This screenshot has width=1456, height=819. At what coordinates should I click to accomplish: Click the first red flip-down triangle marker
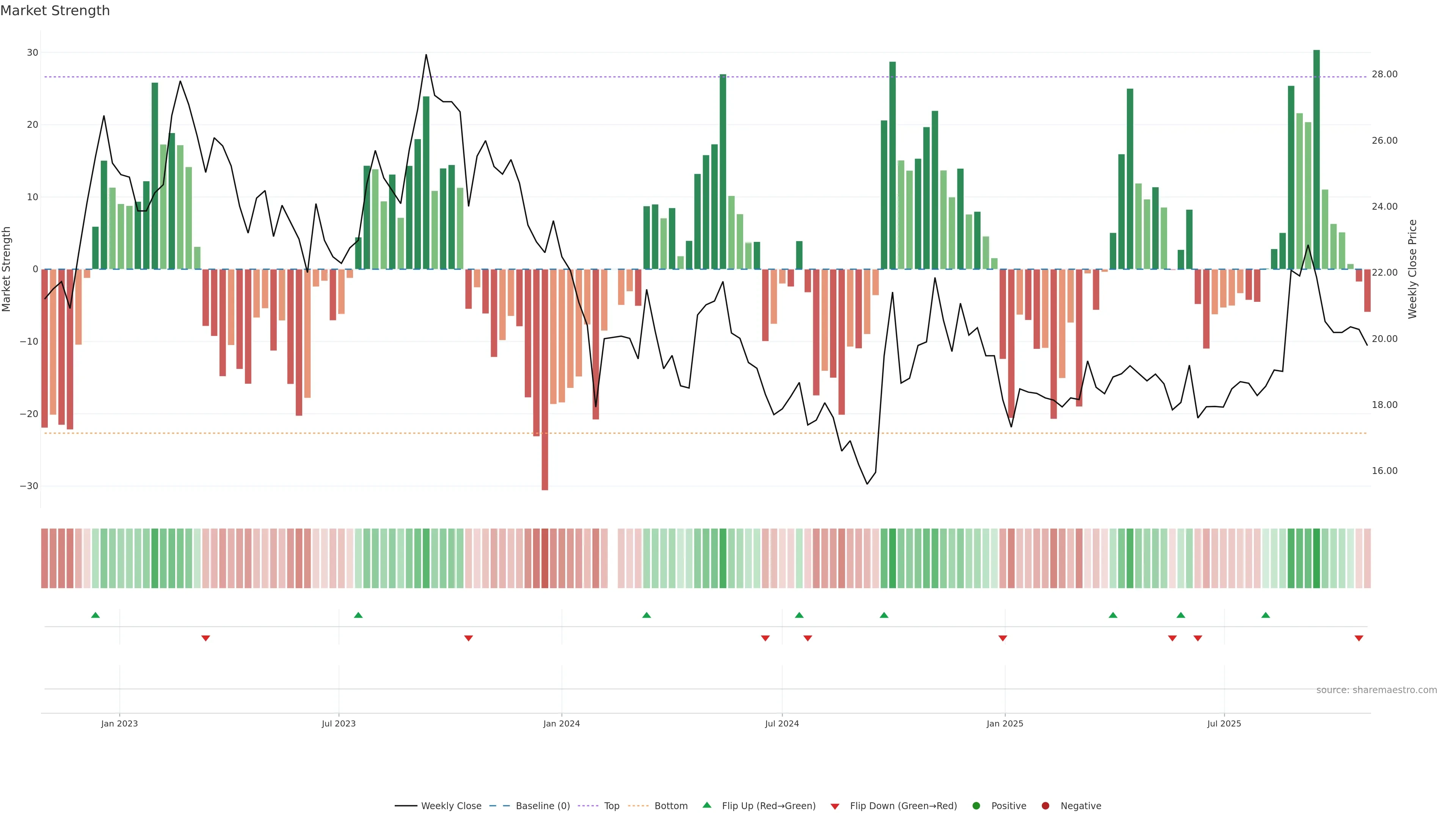pos(206,638)
